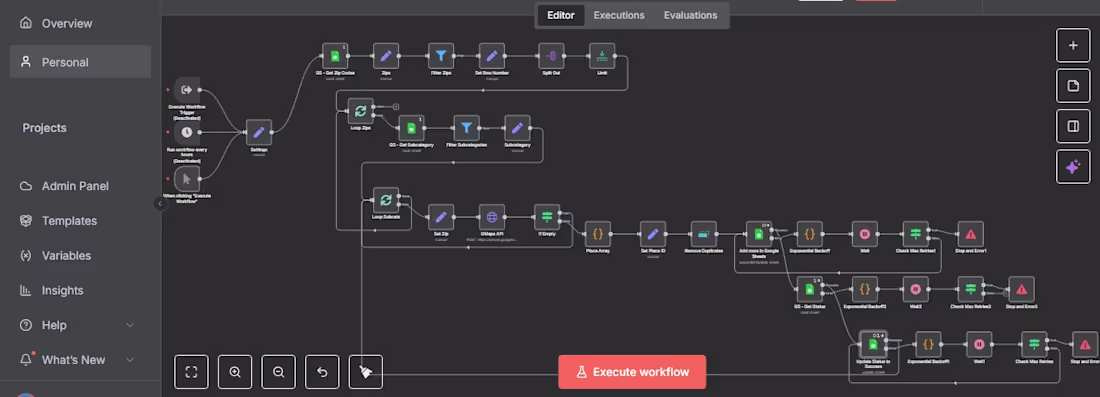
Task: Select the schedule clock trigger node
Action: point(187,132)
